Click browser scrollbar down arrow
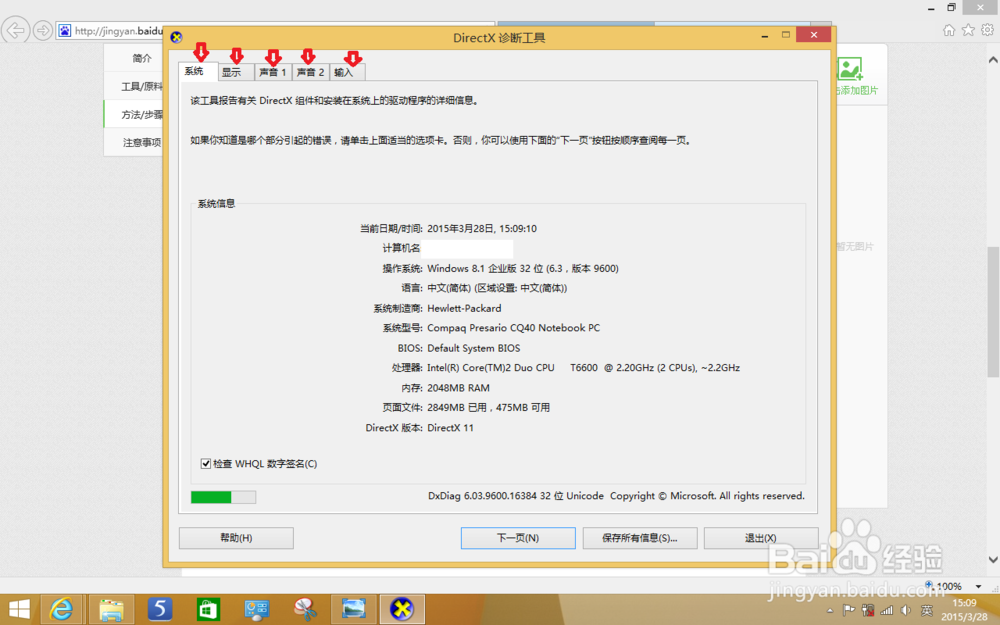The width and height of the screenshot is (1000, 625). [x=993, y=559]
